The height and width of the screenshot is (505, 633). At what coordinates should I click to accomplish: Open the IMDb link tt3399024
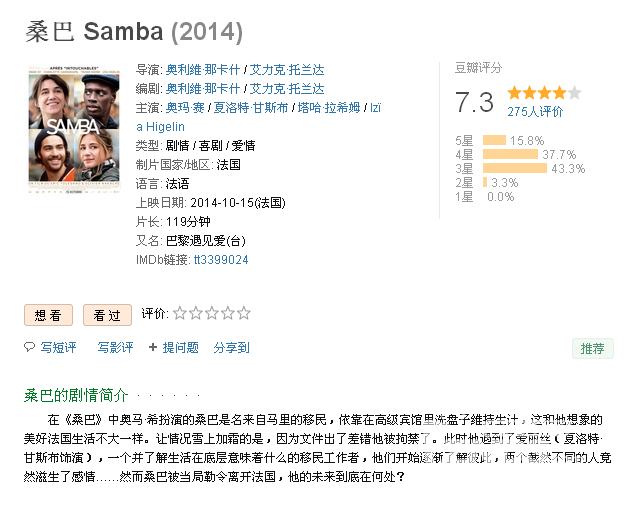(221, 260)
